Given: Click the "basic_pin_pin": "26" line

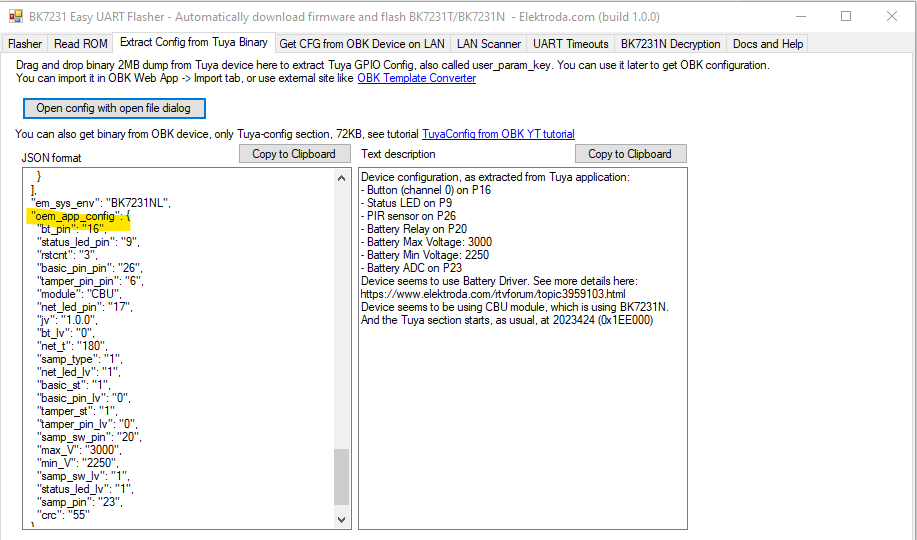Looking at the screenshot, I should (89, 268).
